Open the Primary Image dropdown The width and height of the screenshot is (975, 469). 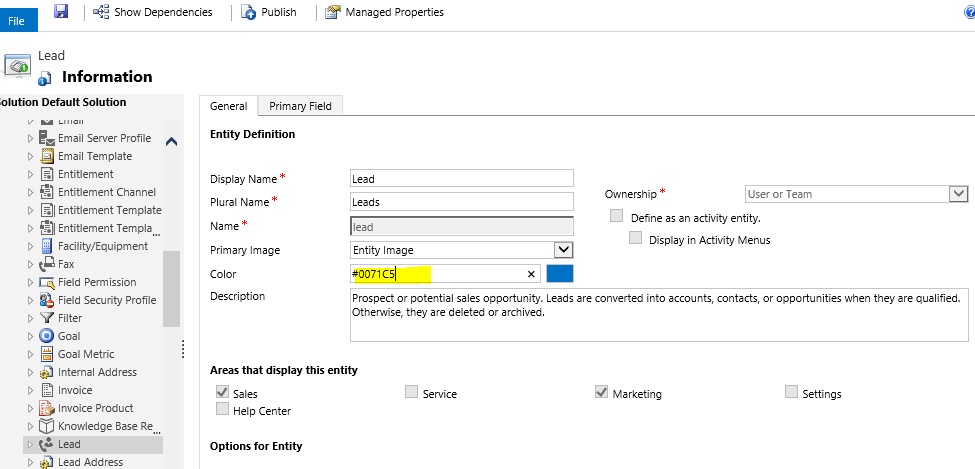tap(563, 250)
